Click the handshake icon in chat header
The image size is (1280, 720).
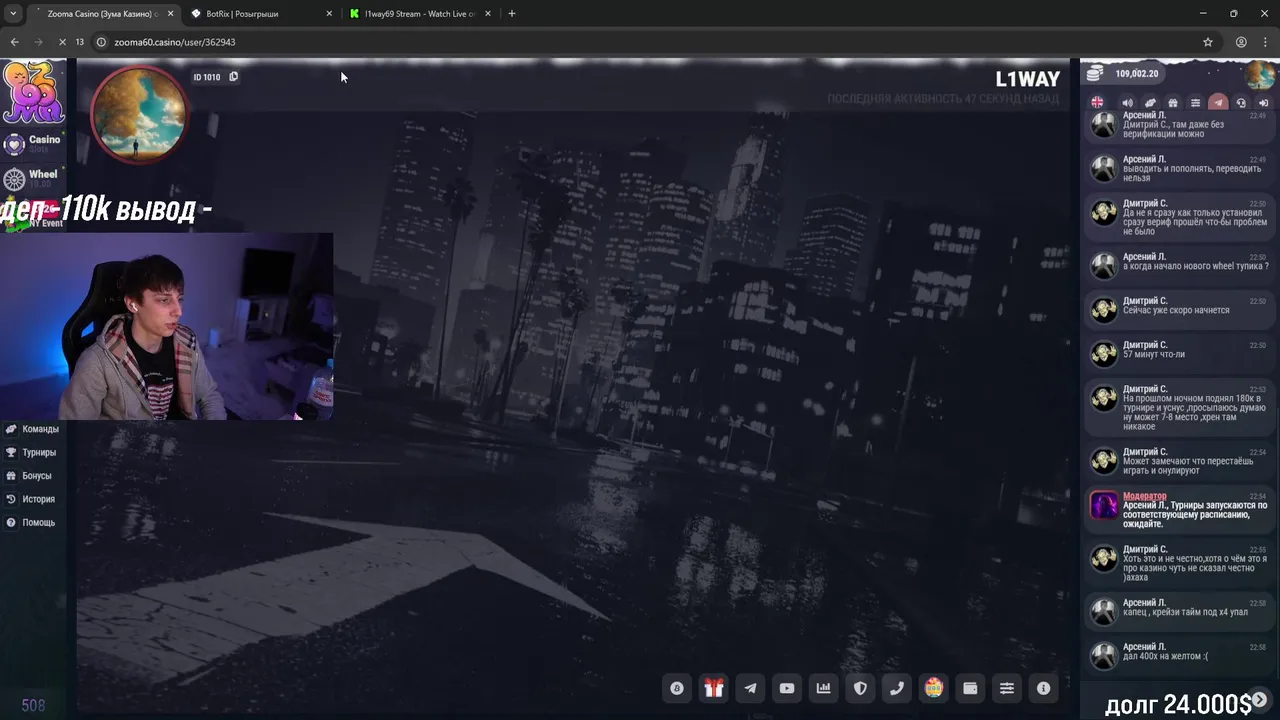1150,103
